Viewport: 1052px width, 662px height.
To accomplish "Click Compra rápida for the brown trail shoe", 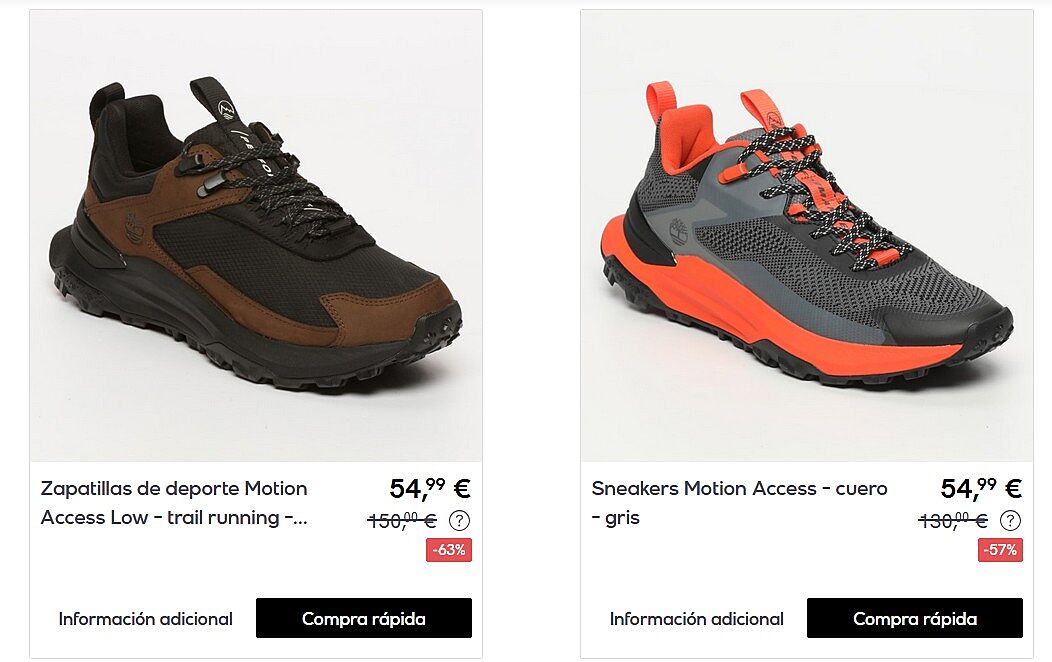I will pos(364,618).
